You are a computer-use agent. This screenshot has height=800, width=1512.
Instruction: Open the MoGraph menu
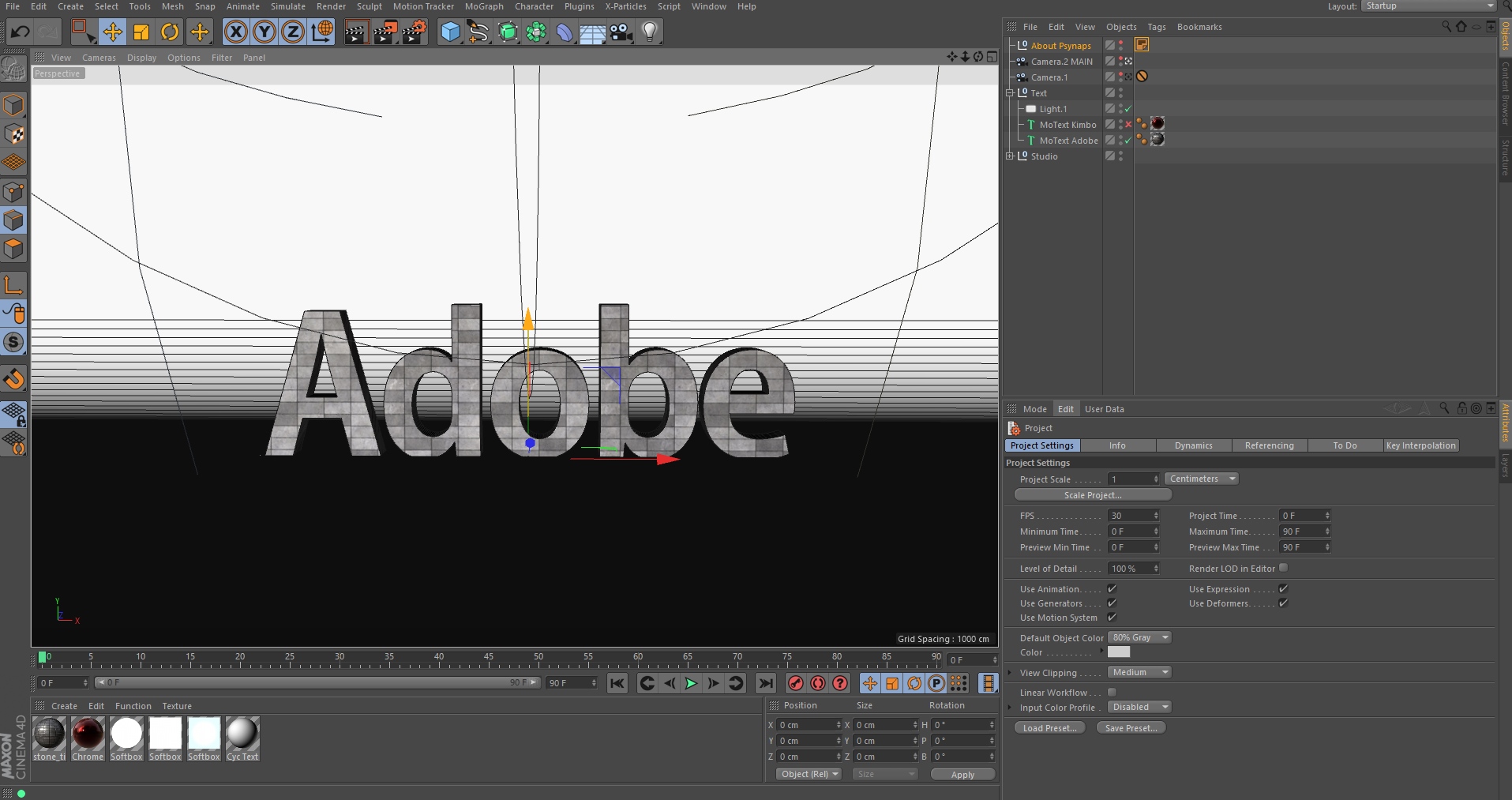(484, 6)
